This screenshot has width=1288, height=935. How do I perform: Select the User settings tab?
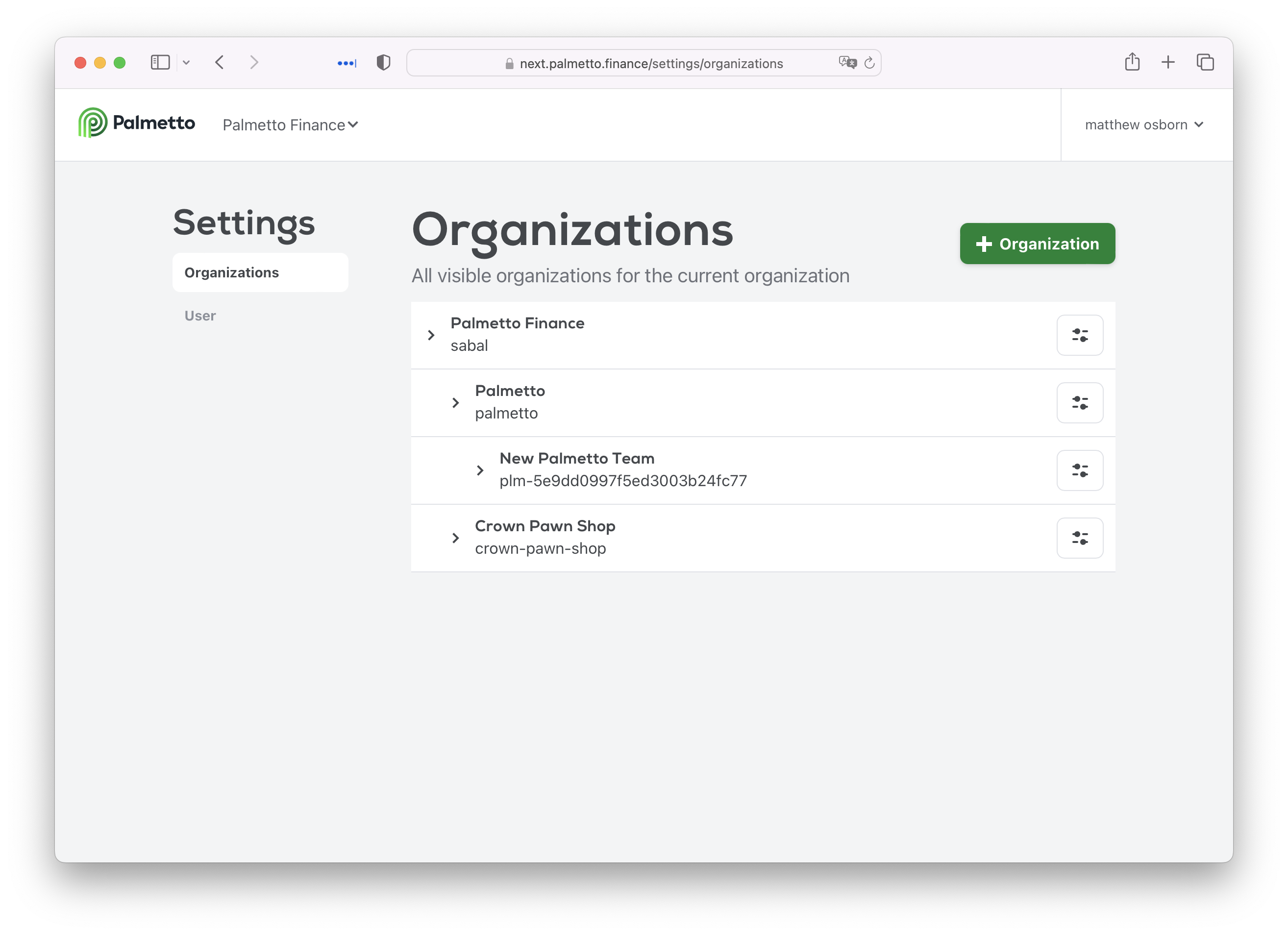click(200, 316)
